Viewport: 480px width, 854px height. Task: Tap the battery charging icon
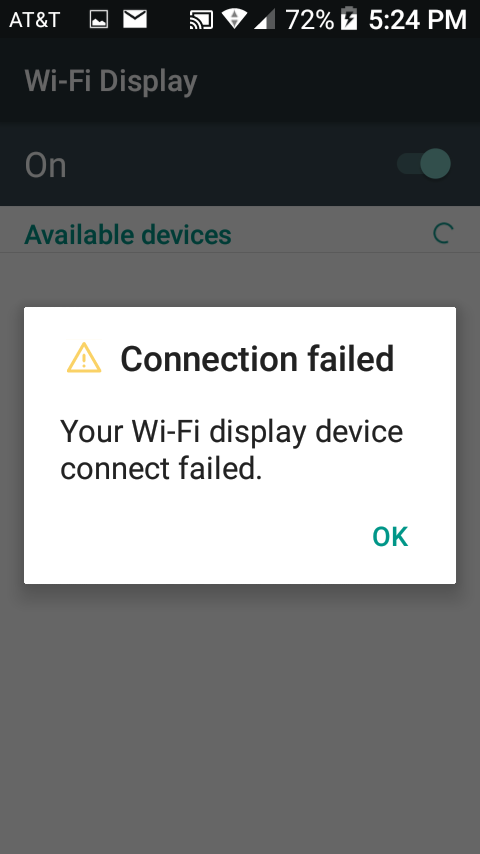point(349,19)
